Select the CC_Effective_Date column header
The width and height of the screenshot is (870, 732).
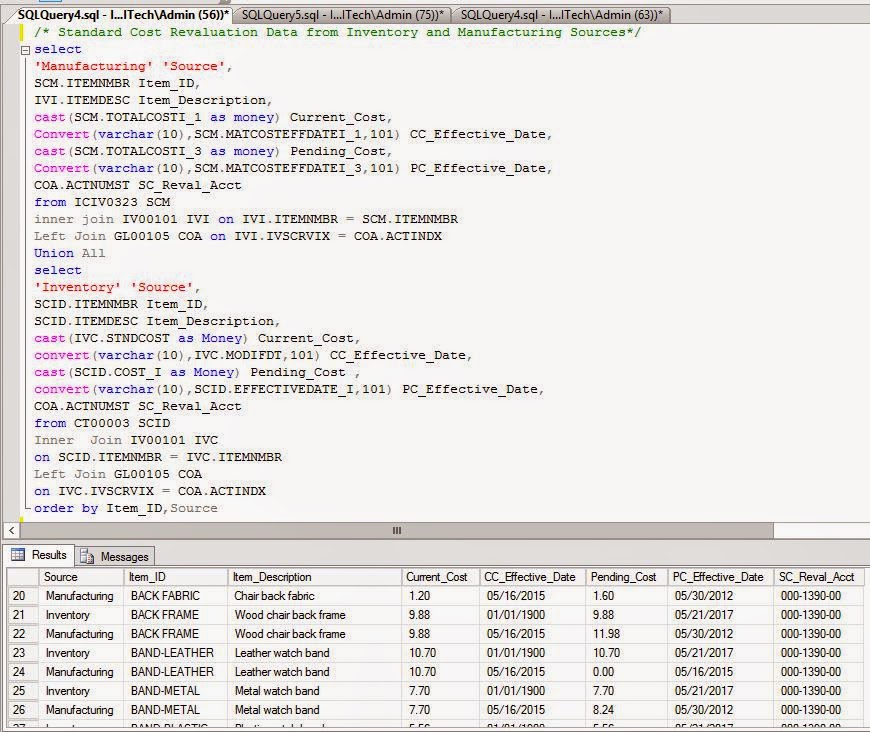point(533,577)
